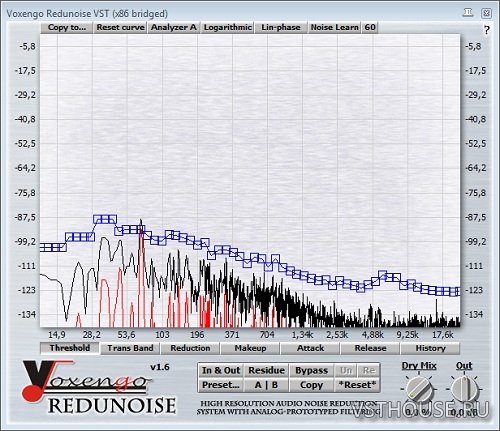
Task: Open the Logarithmic scale selector
Action: coord(227,27)
